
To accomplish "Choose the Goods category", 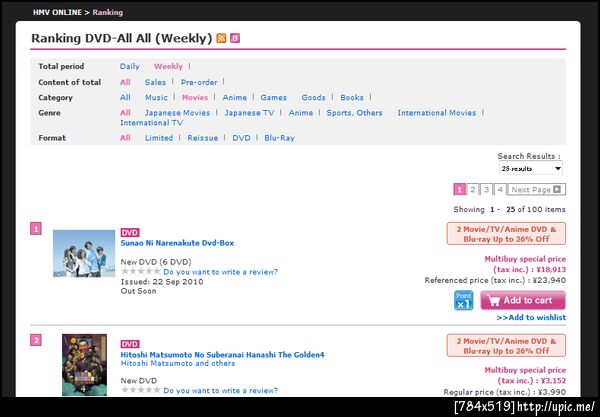I will click(313, 98).
